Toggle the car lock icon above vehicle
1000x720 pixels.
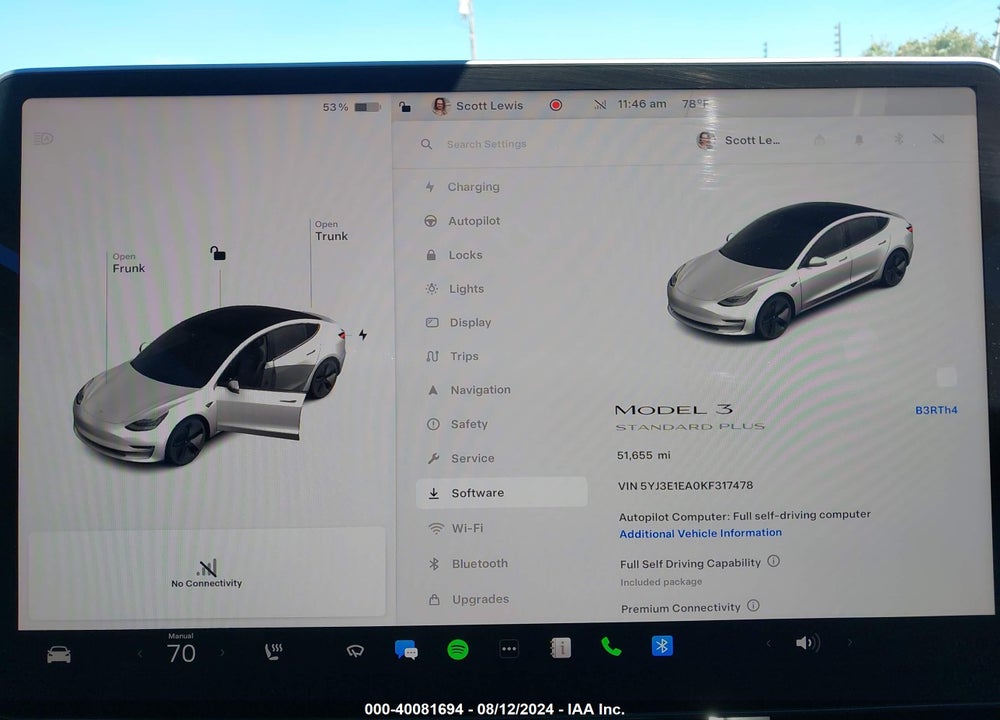[217, 253]
